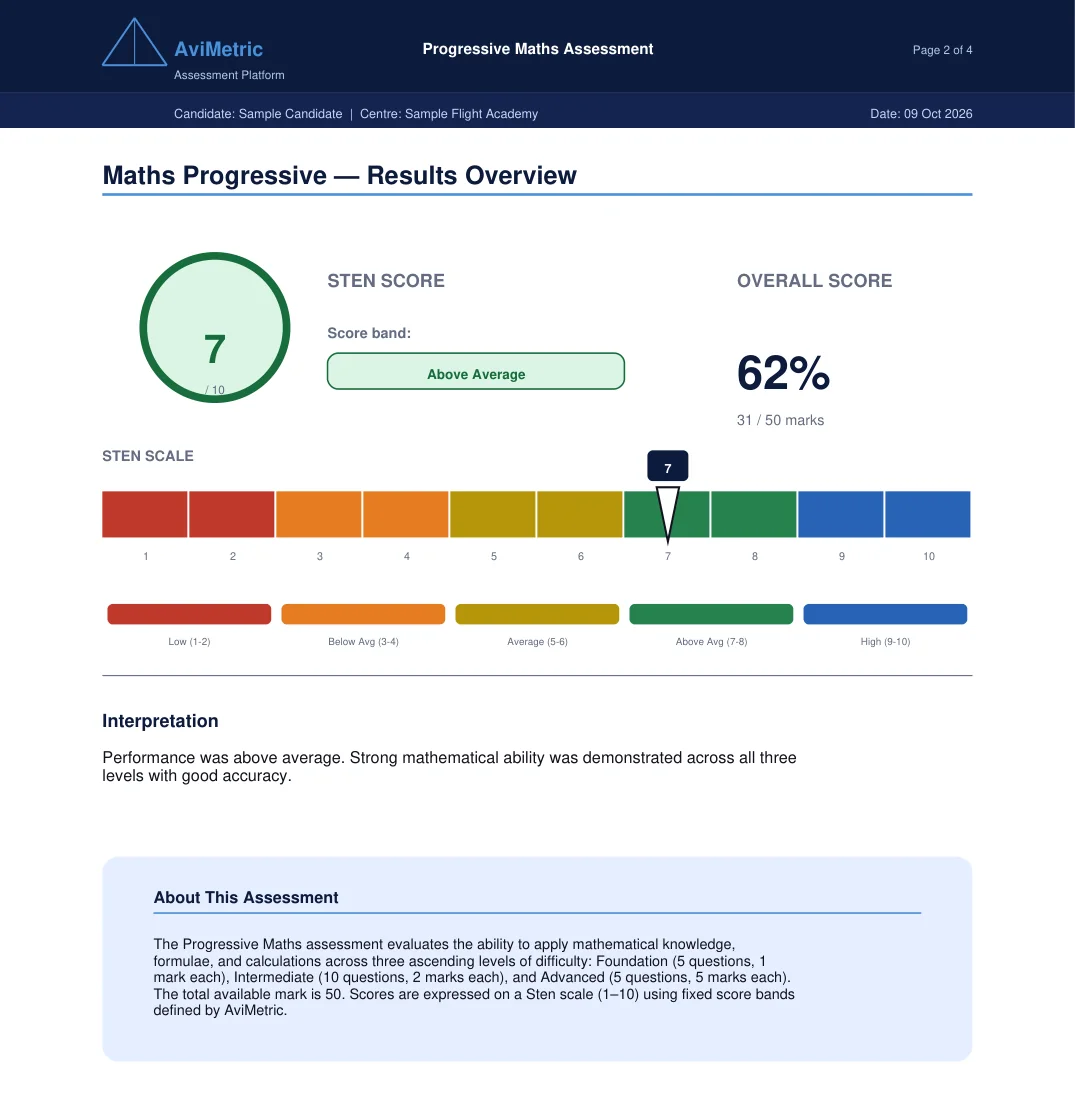Click the white pointer triangle on scale
1075x1099 pixels.
pyautogui.click(x=667, y=514)
